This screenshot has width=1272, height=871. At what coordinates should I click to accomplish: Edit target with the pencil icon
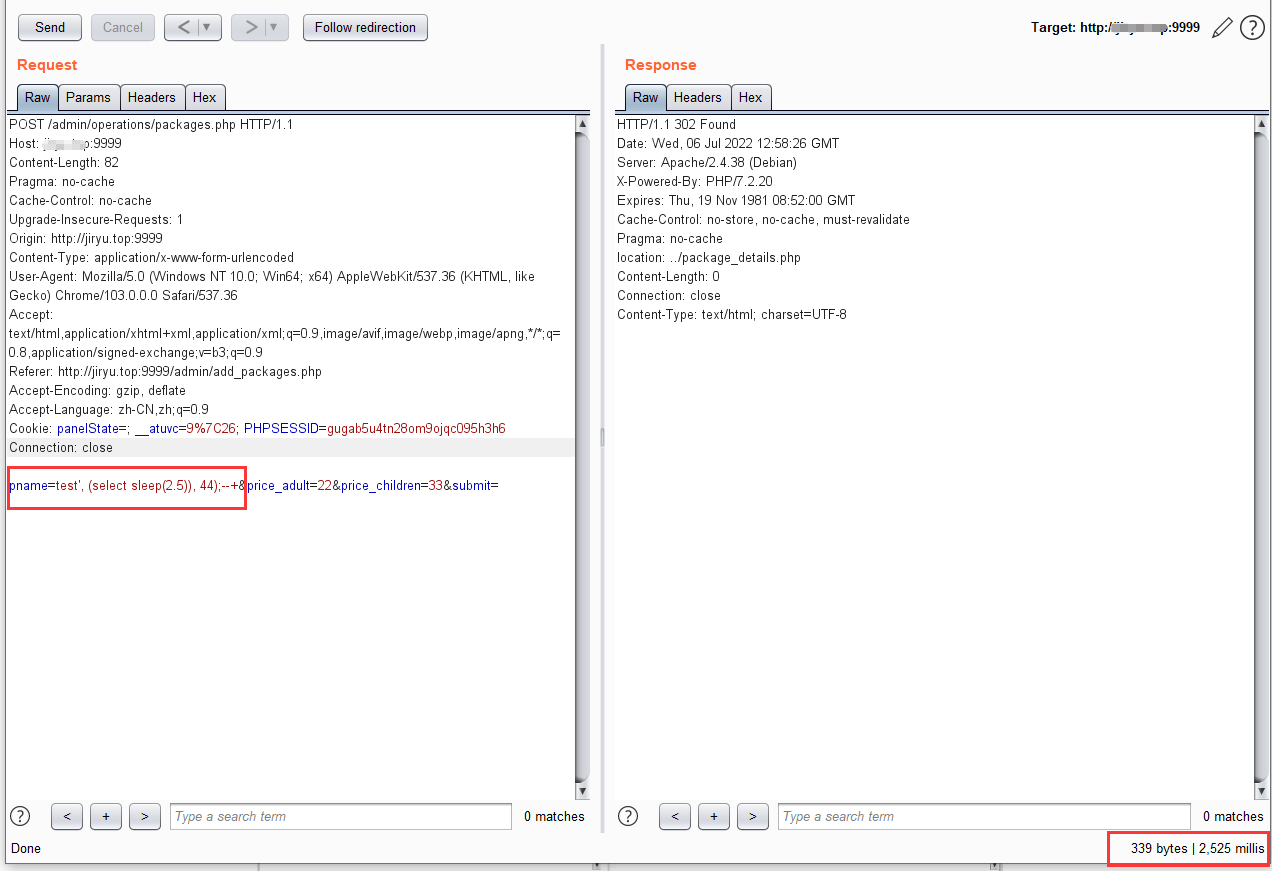[x=1221, y=28]
